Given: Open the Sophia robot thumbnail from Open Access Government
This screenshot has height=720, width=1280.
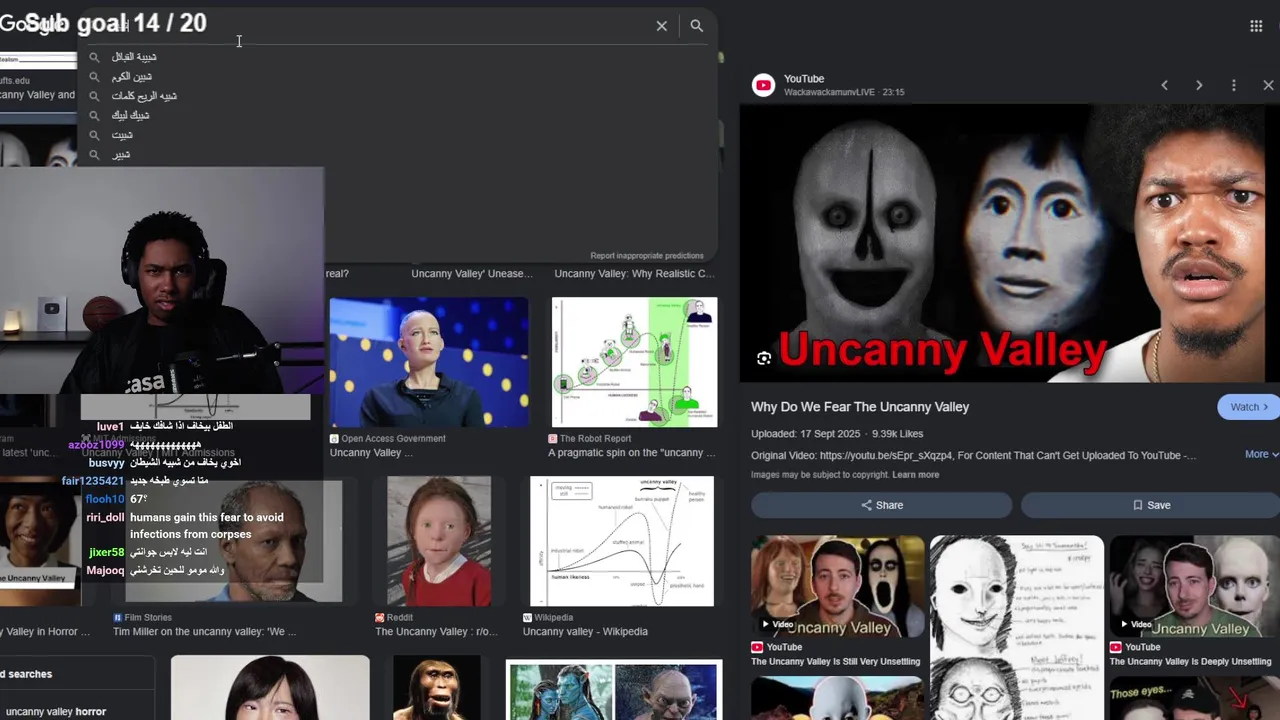Looking at the screenshot, I should coord(429,362).
